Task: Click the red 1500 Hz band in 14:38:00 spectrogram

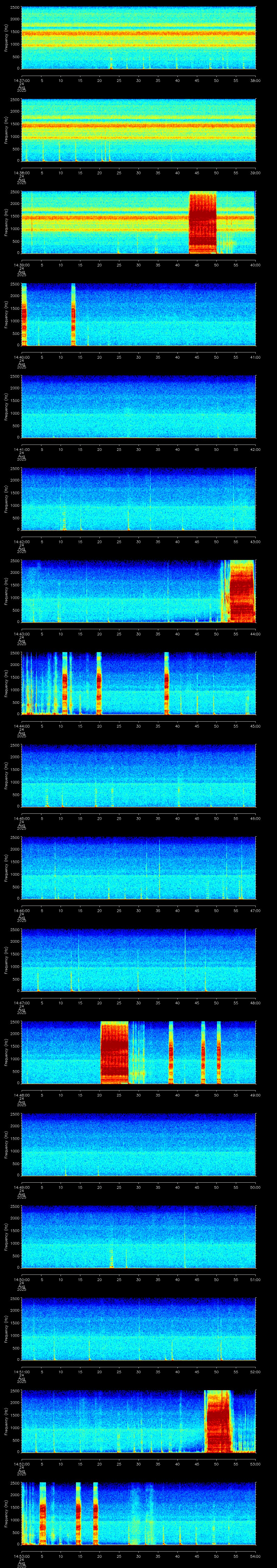Action: (138, 126)
